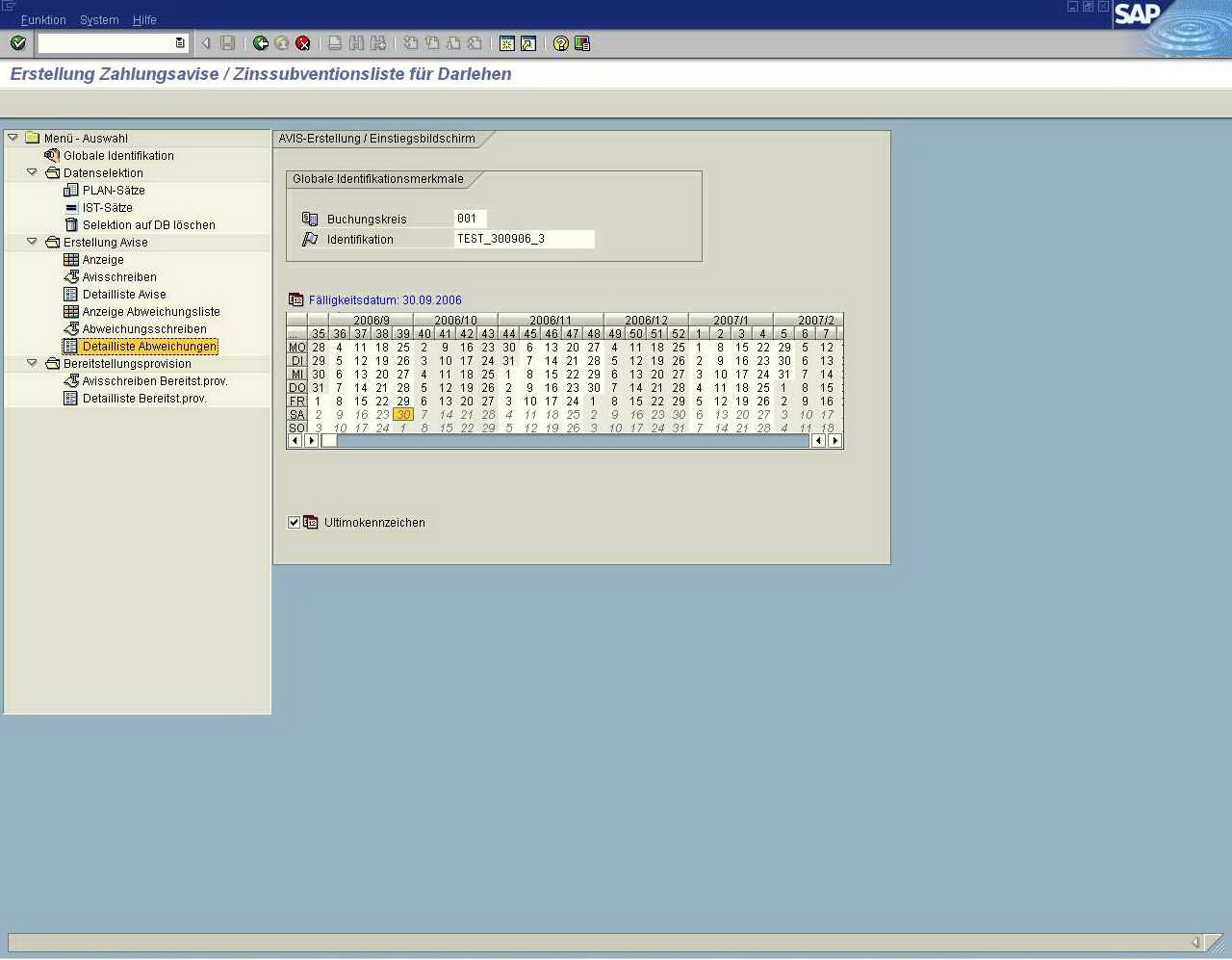Collapse the Bereitstellungsprovision folder
Image resolution: width=1232 pixels, height=960 pixels.
[32, 364]
